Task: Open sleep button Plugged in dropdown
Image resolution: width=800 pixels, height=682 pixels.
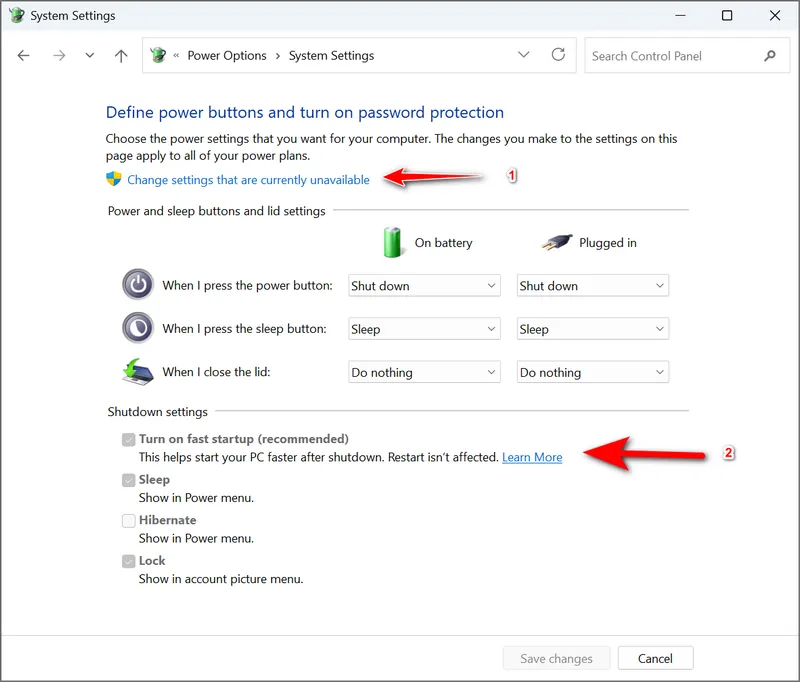Action: (x=592, y=329)
